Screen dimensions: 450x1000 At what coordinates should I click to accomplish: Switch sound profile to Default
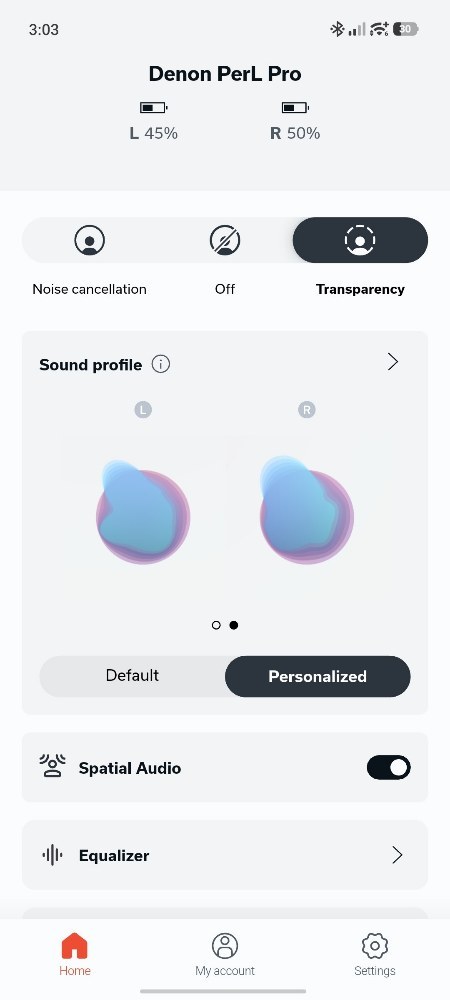[x=133, y=676]
